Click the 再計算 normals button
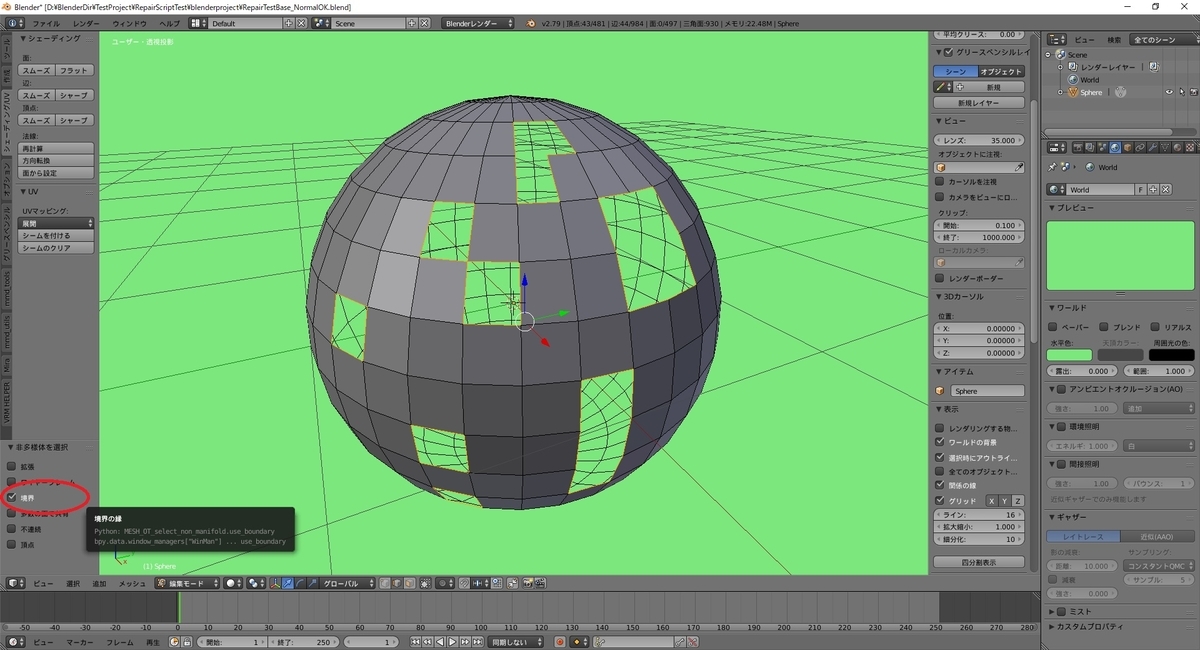The image size is (1200, 650). click(x=57, y=148)
